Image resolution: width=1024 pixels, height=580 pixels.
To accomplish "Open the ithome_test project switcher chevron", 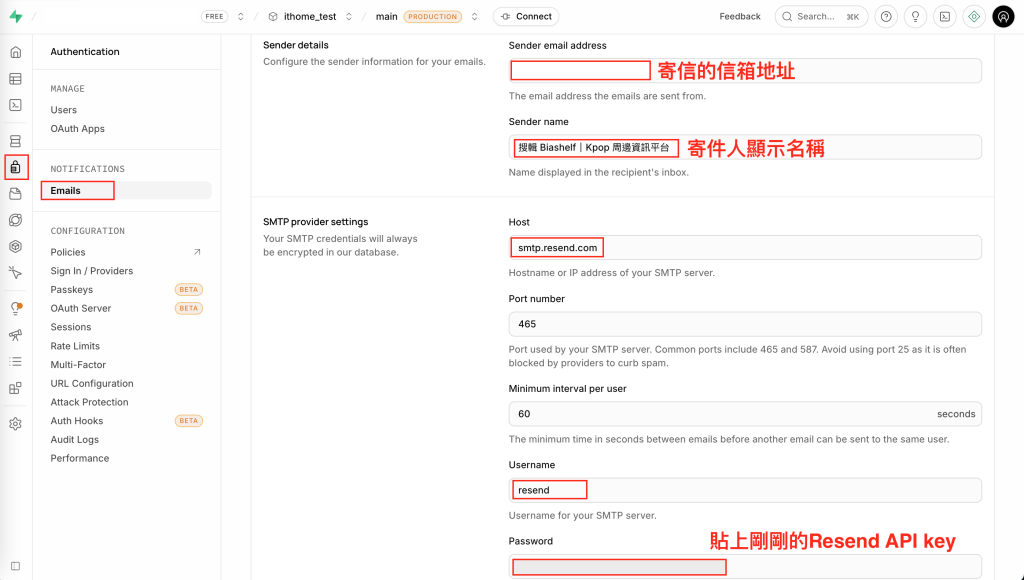I will coord(349,16).
